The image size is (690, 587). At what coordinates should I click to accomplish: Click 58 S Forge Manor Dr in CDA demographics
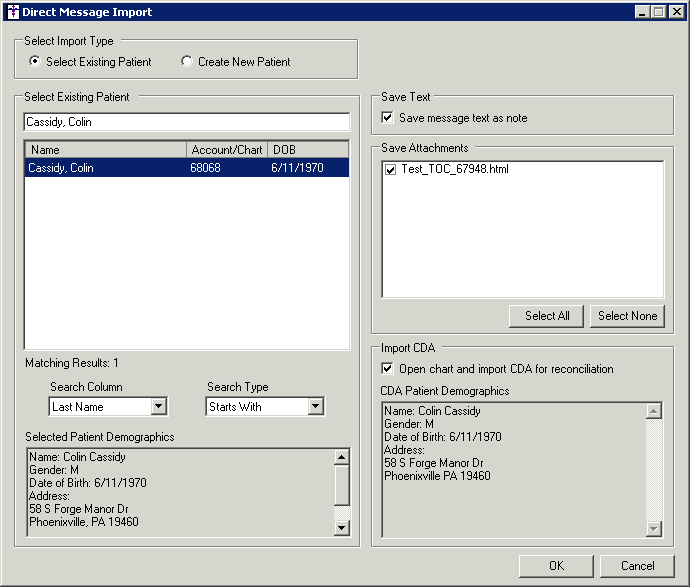click(434, 463)
